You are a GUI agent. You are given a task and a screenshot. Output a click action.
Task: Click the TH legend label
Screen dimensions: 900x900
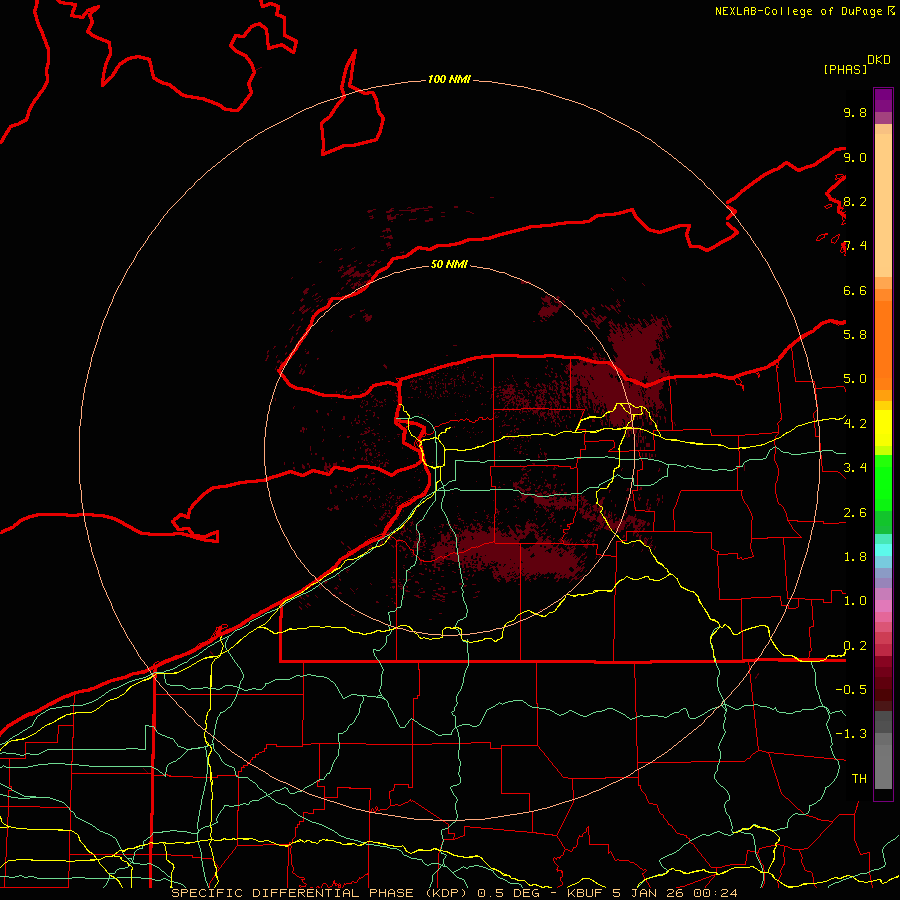tap(859, 778)
